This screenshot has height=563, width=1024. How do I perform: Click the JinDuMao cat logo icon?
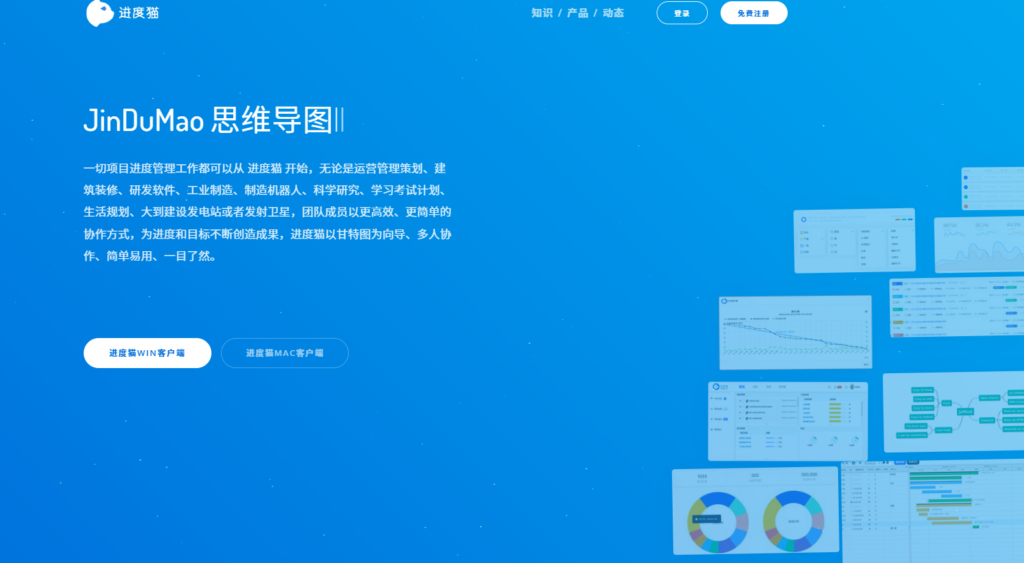pyautogui.click(x=99, y=13)
